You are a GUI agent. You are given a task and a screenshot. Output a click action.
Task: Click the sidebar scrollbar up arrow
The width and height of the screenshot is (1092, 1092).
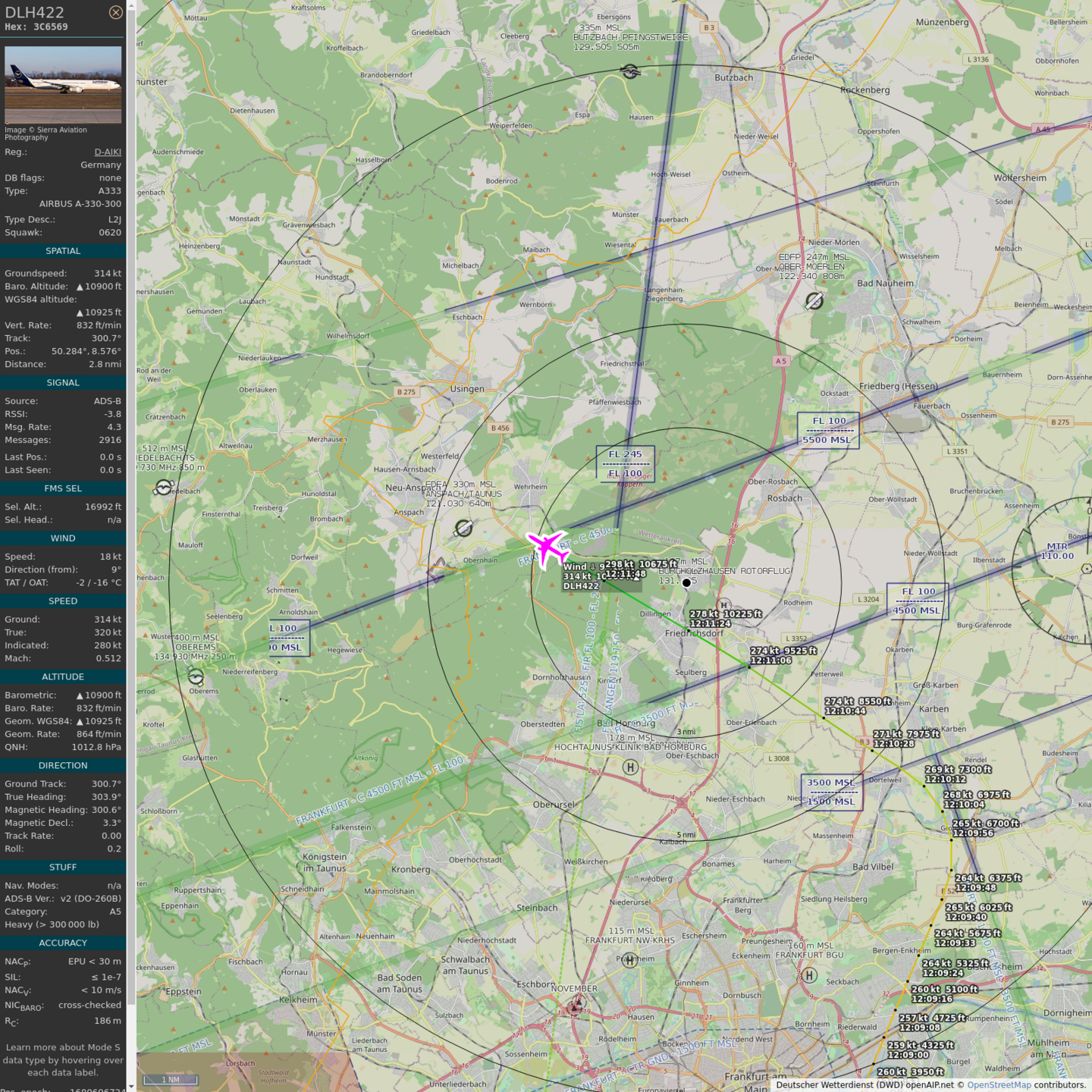tap(131, 5)
